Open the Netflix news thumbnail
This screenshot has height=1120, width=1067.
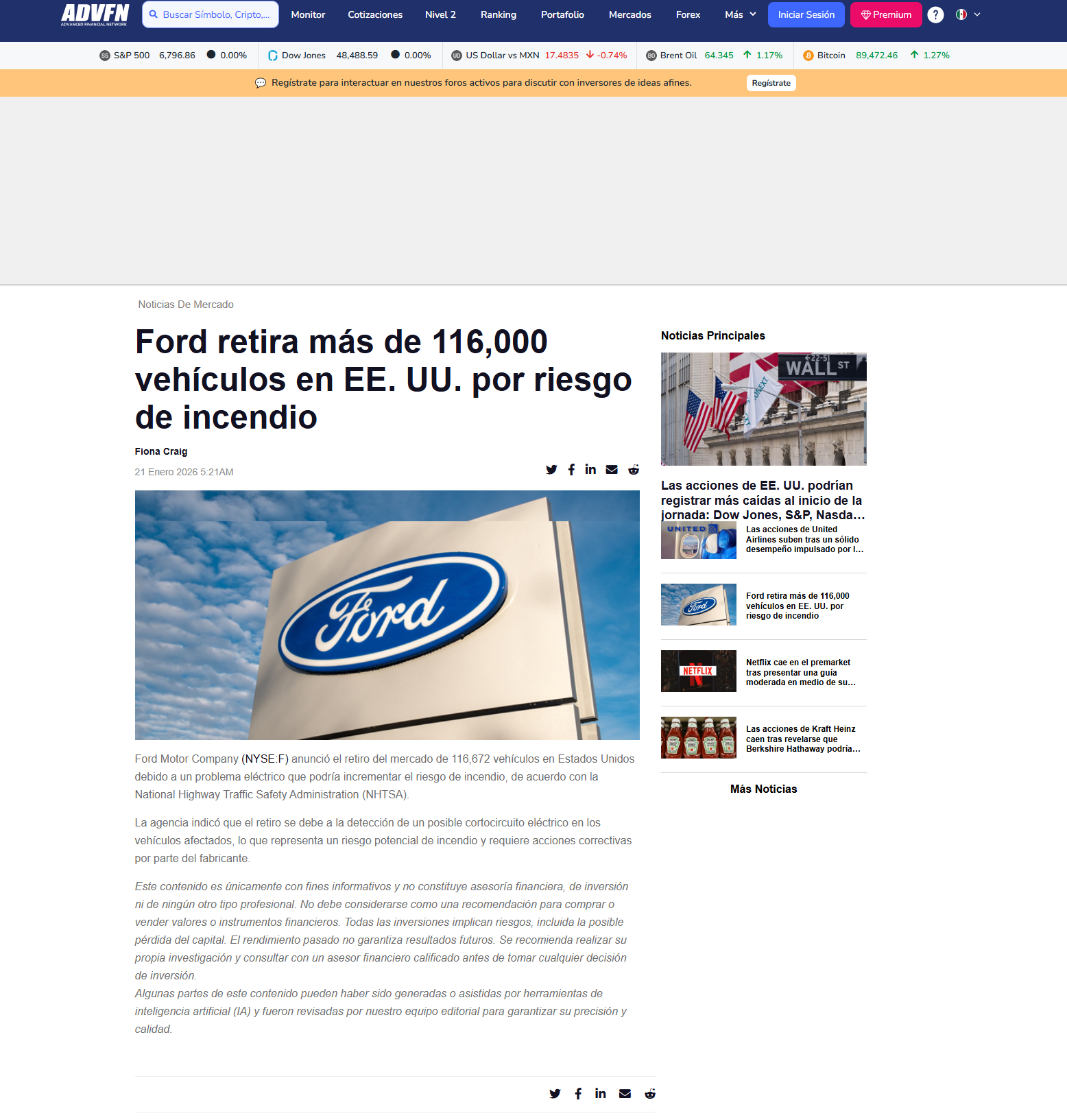pyautogui.click(x=699, y=671)
